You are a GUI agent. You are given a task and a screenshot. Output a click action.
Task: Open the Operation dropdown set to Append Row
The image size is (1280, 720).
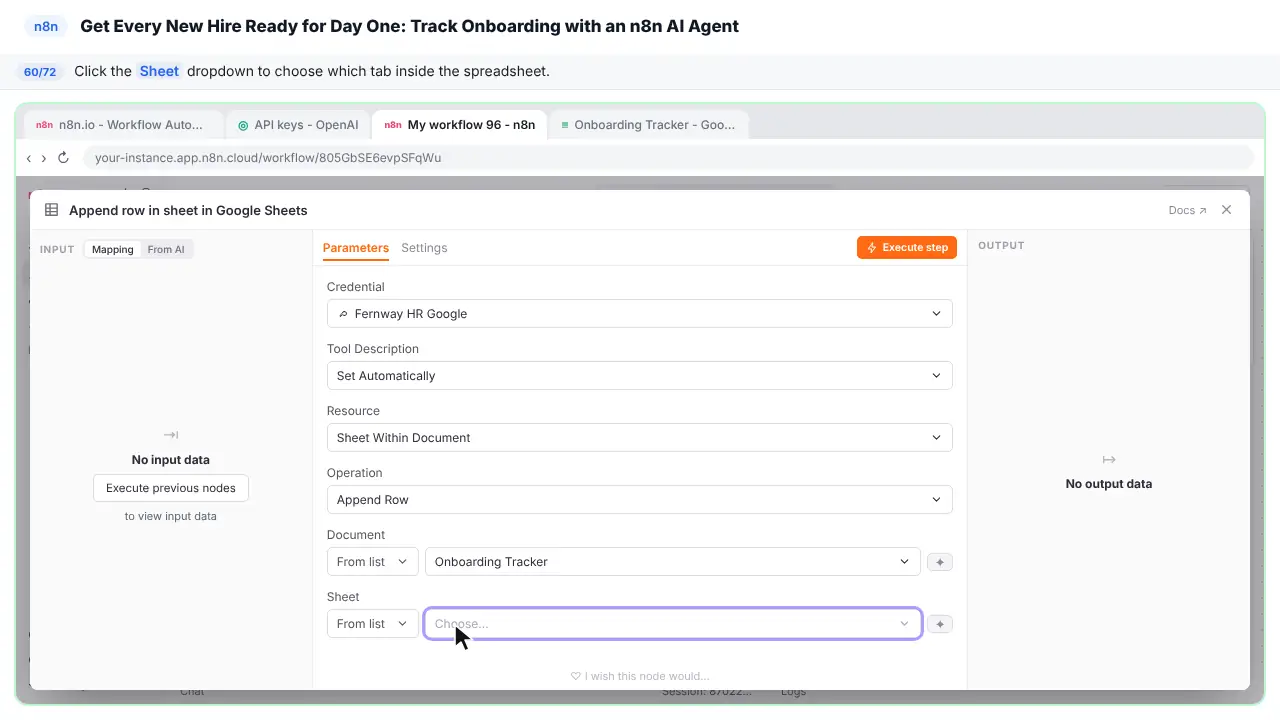(639, 500)
